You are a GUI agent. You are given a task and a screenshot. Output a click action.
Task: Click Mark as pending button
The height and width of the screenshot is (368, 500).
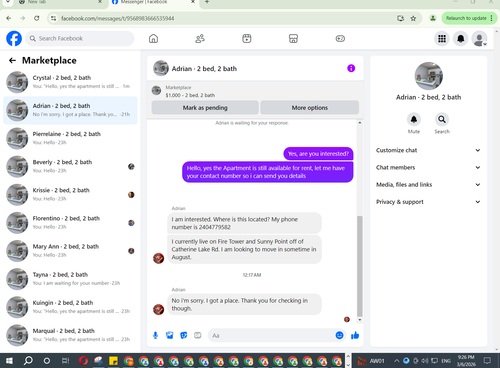(x=205, y=108)
